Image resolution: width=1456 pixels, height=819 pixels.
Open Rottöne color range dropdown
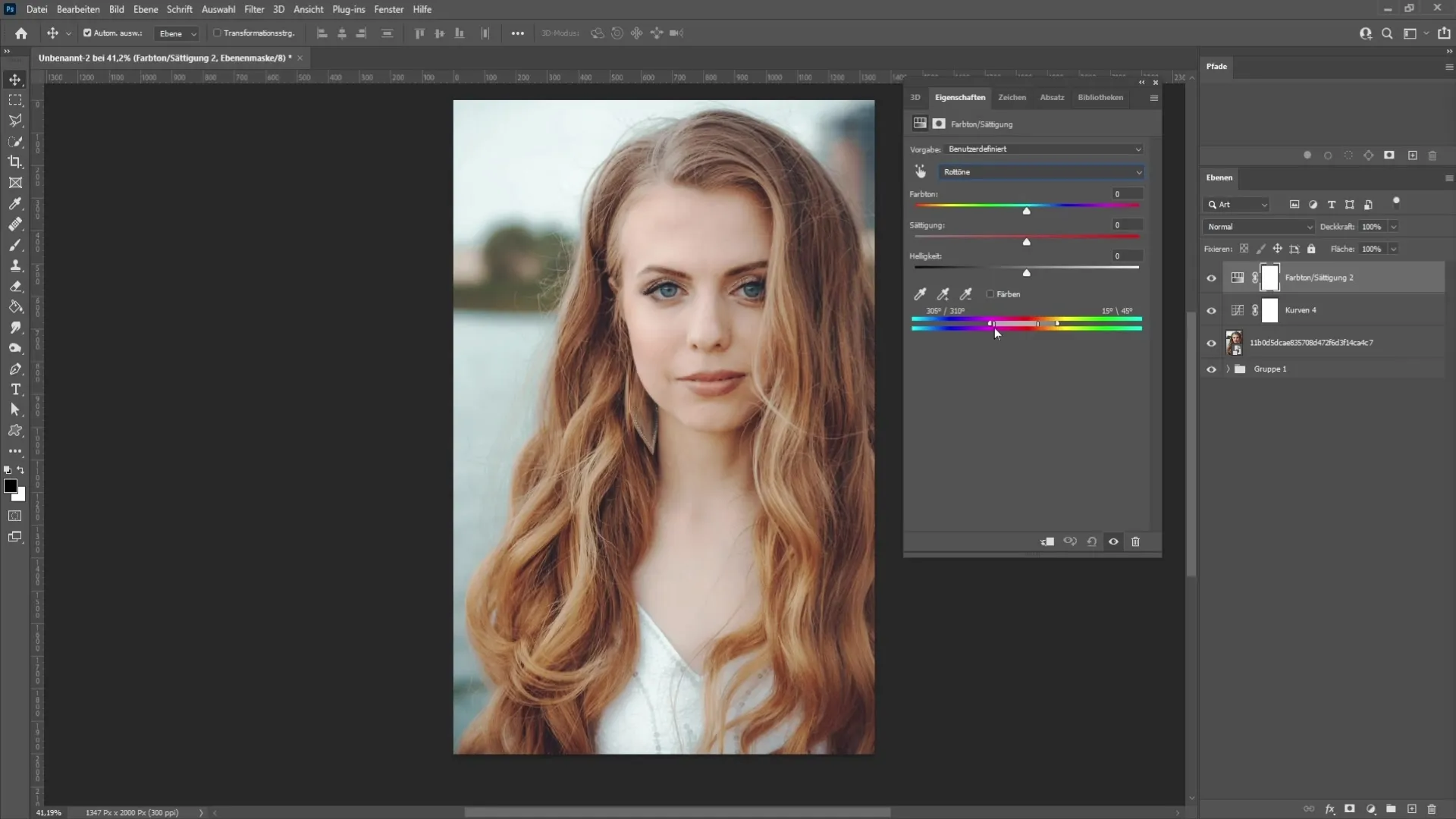click(x=1039, y=171)
